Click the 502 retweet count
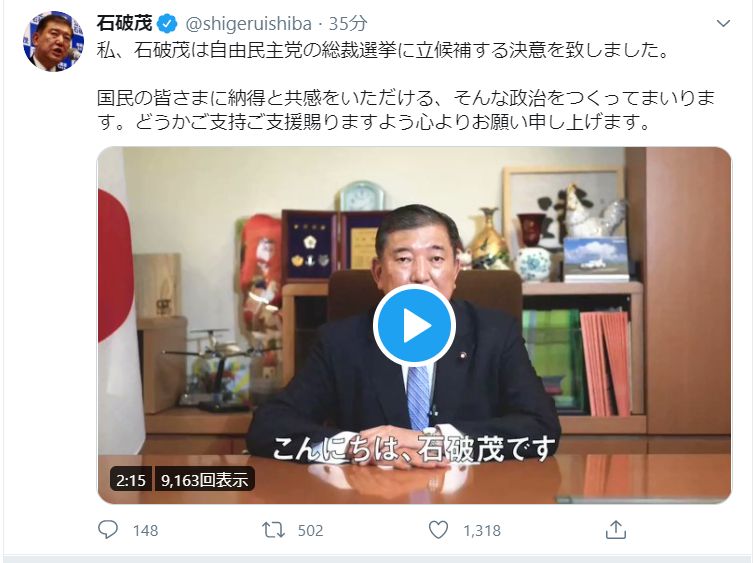The width and height of the screenshot is (754, 563). [310, 530]
